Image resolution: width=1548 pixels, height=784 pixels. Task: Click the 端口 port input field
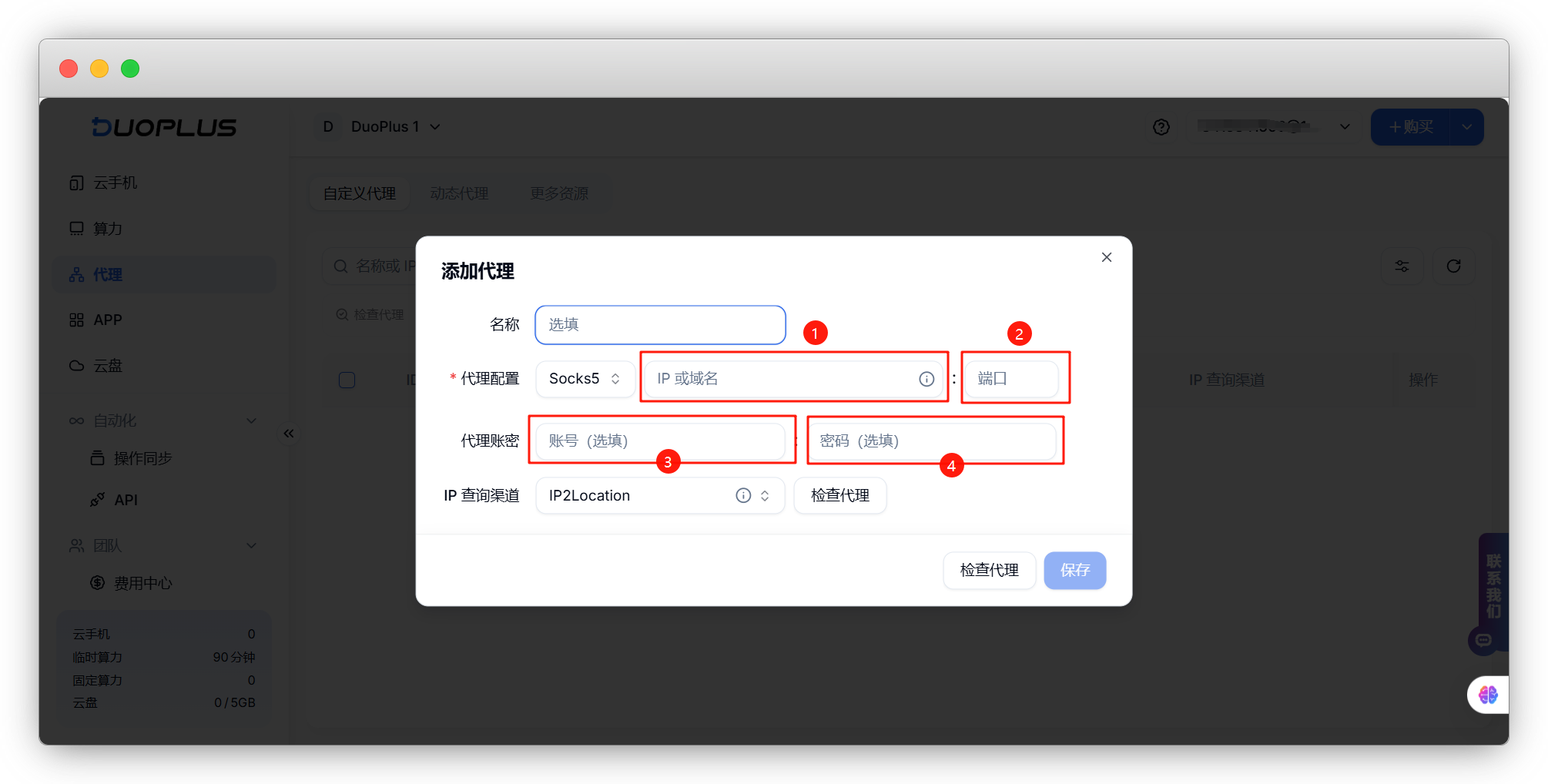click(1012, 379)
